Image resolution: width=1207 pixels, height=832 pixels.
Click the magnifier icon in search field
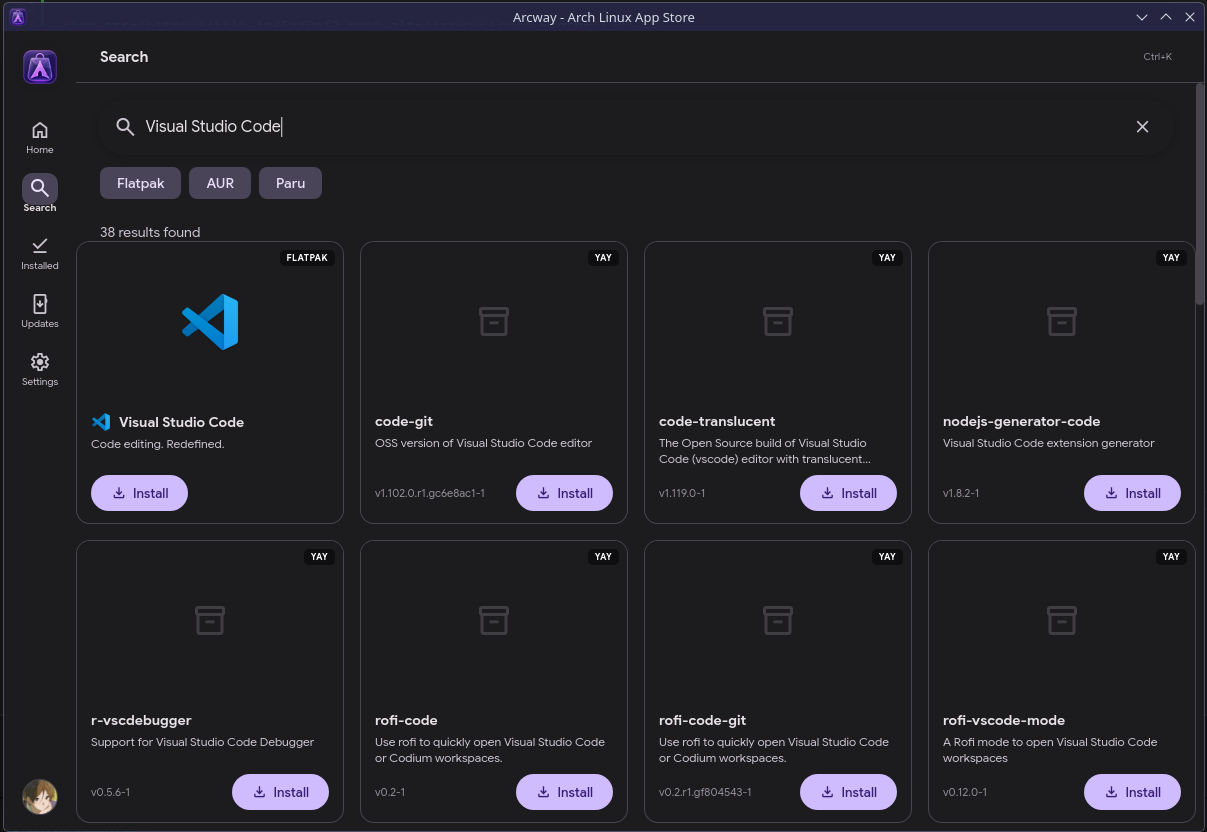[x=125, y=126]
